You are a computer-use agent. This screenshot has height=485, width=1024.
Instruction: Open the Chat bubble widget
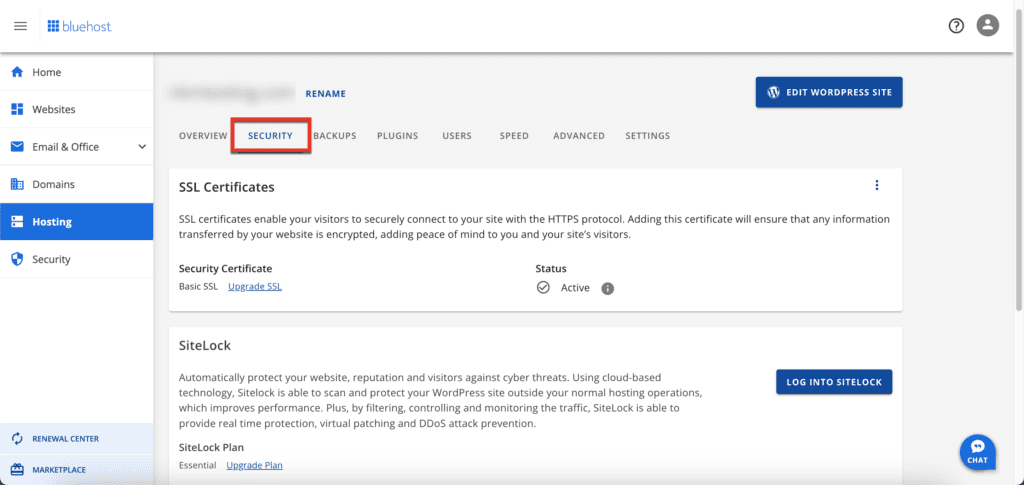click(977, 451)
